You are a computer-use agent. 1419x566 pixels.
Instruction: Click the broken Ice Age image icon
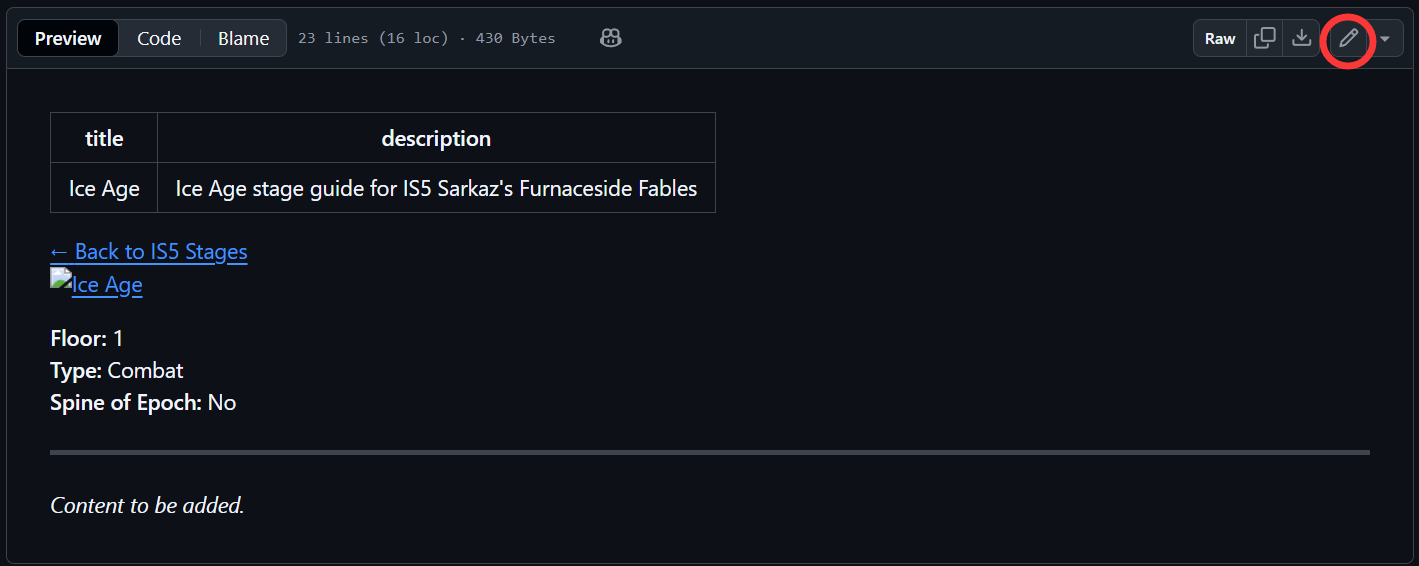[60, 280]
